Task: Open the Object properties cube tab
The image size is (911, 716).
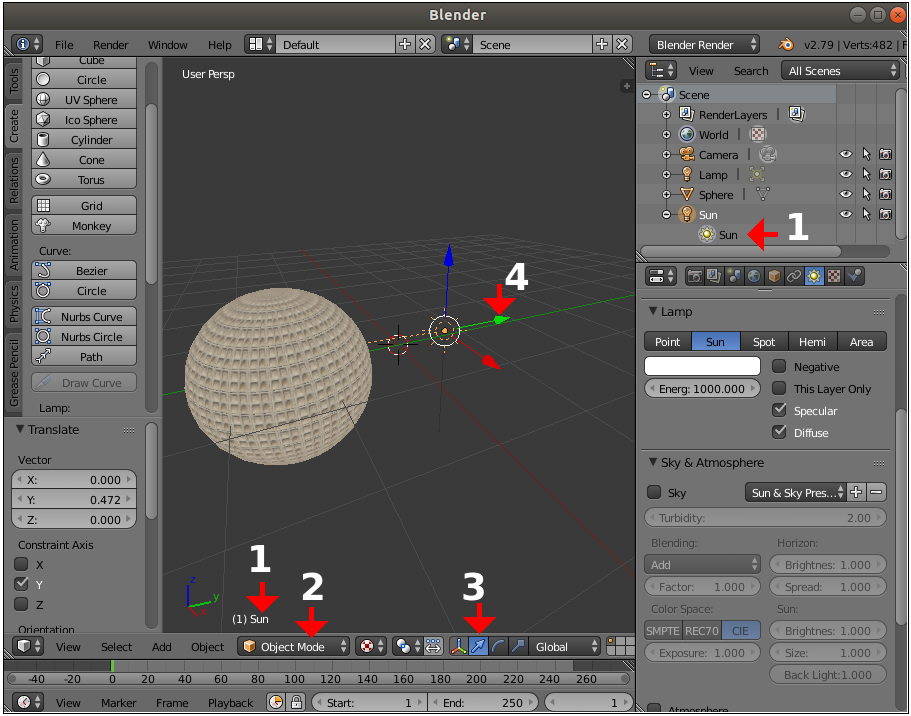Action: click(x=774, y=276)
